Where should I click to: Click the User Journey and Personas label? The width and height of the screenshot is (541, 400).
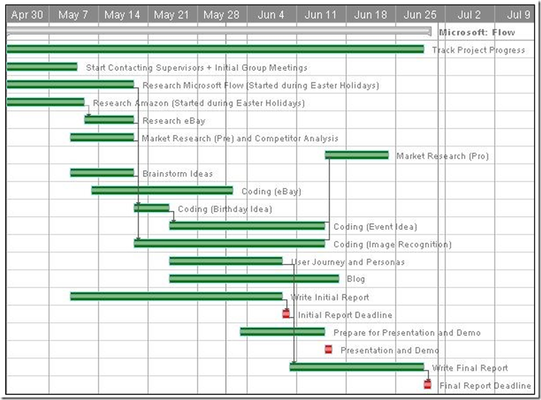(348, 262)
